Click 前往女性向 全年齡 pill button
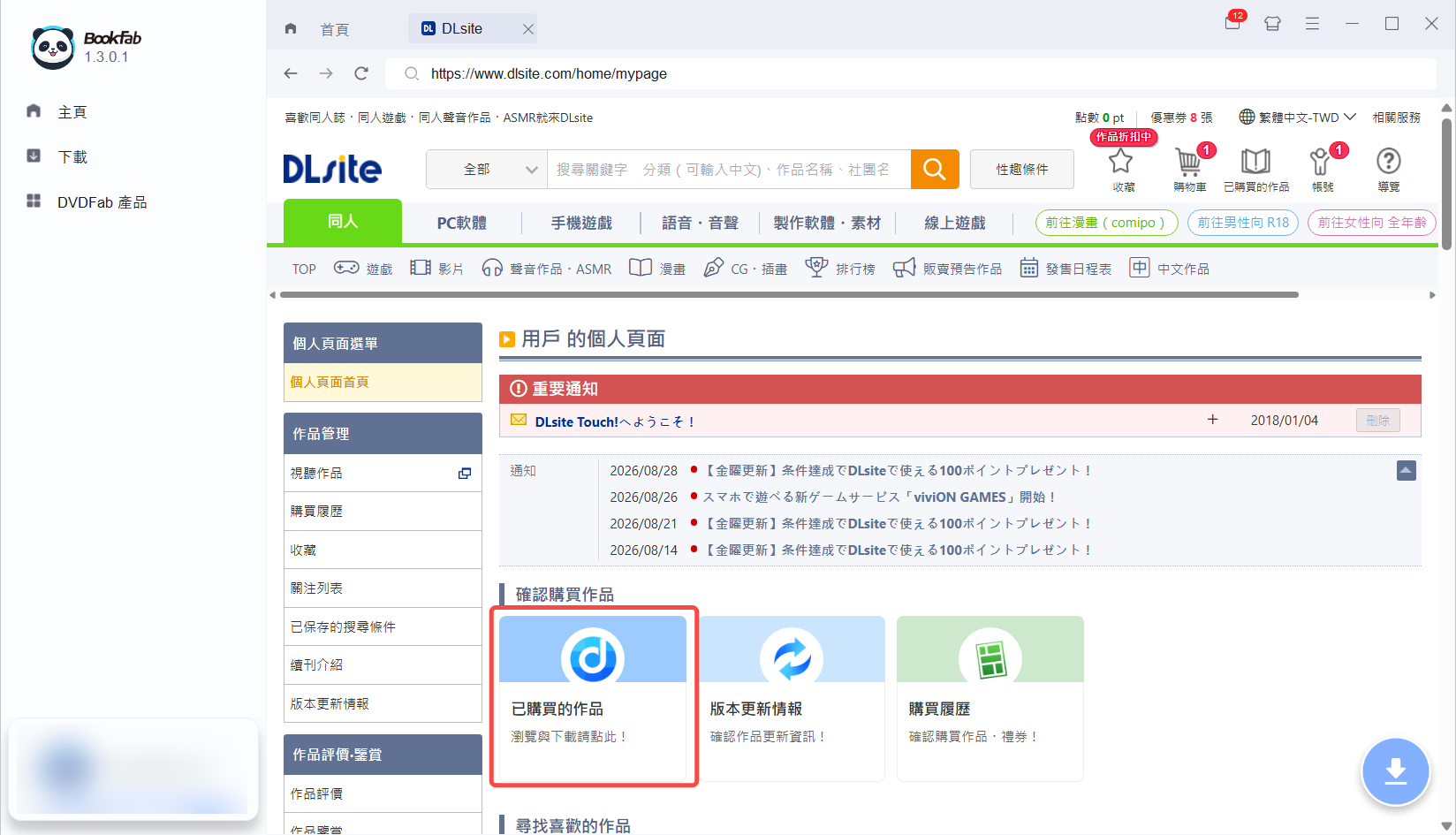This screenshot has width=1456, height=835. (1372, 223)
